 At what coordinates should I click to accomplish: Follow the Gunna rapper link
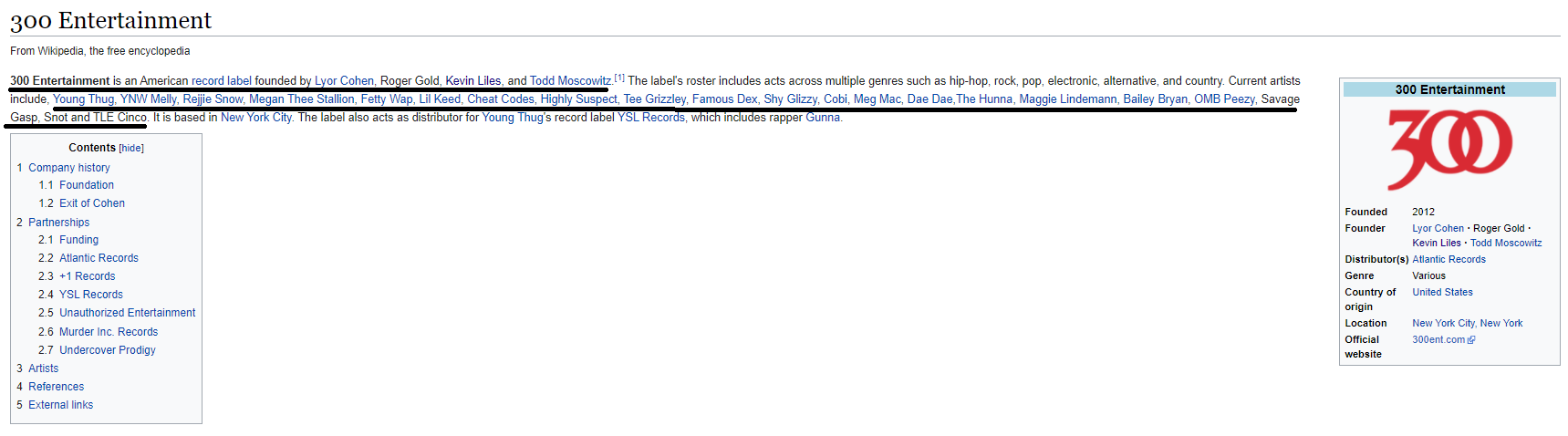coord(823,118)
